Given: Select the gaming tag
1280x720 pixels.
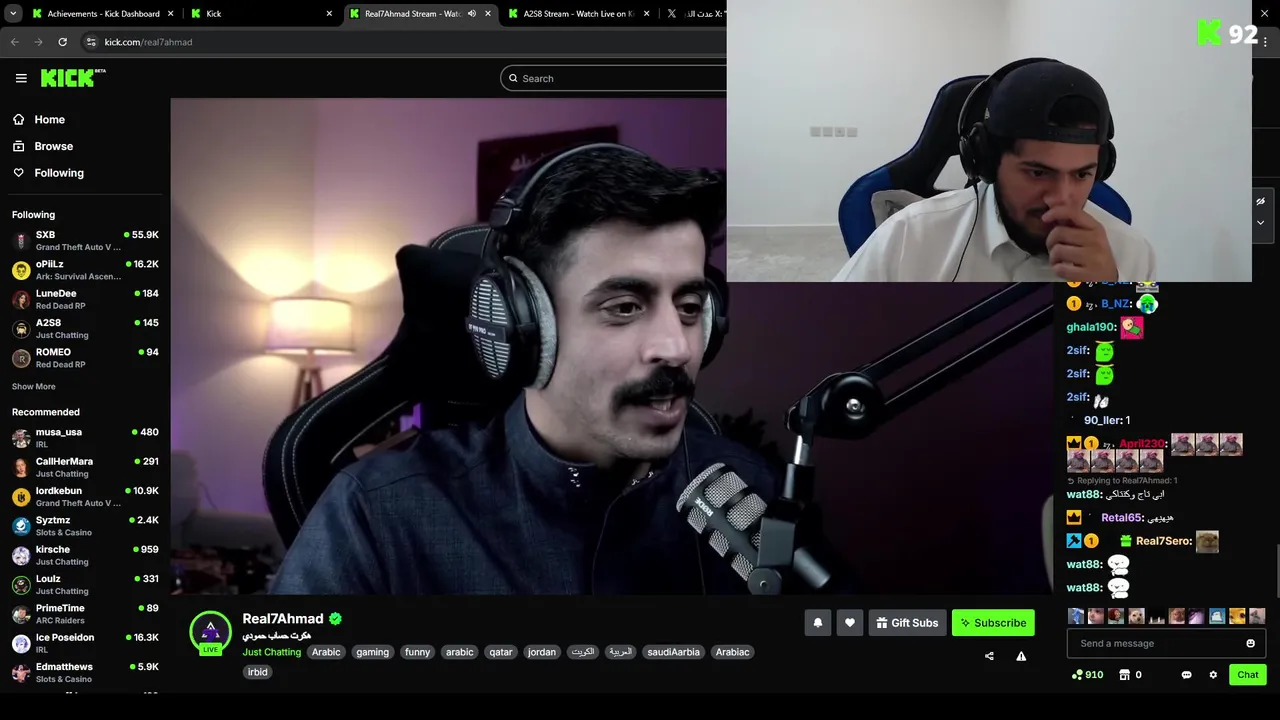Looking at the screenshot, I should pos(372,652).
